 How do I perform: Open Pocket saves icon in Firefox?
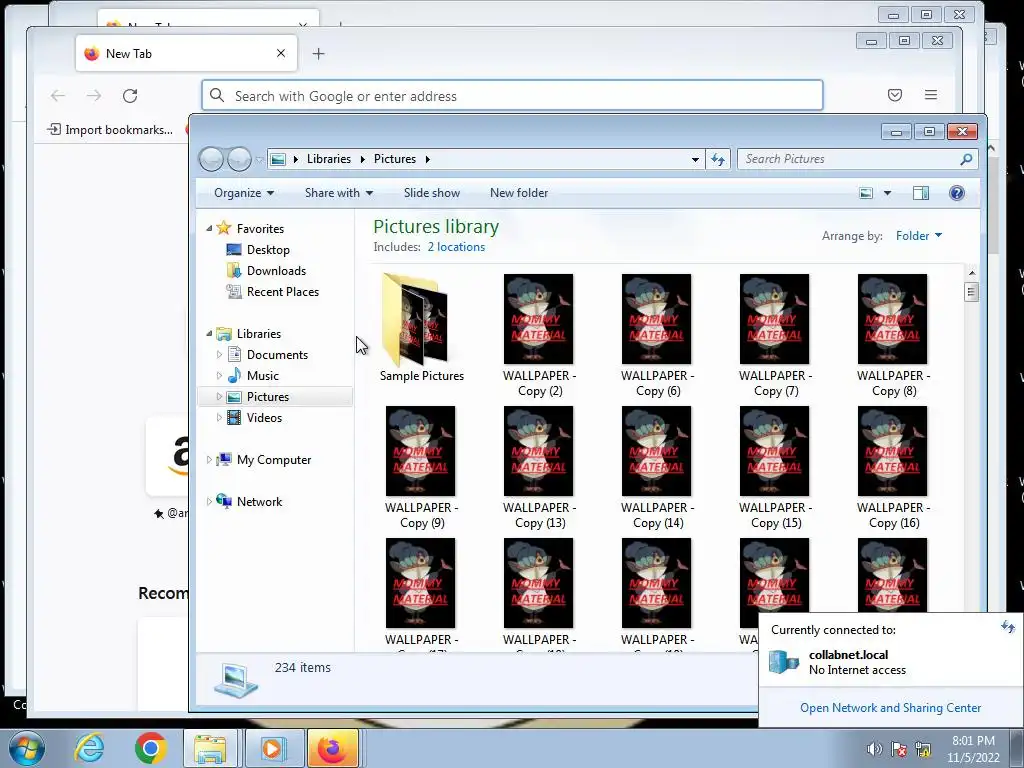[x=895, y=95]
